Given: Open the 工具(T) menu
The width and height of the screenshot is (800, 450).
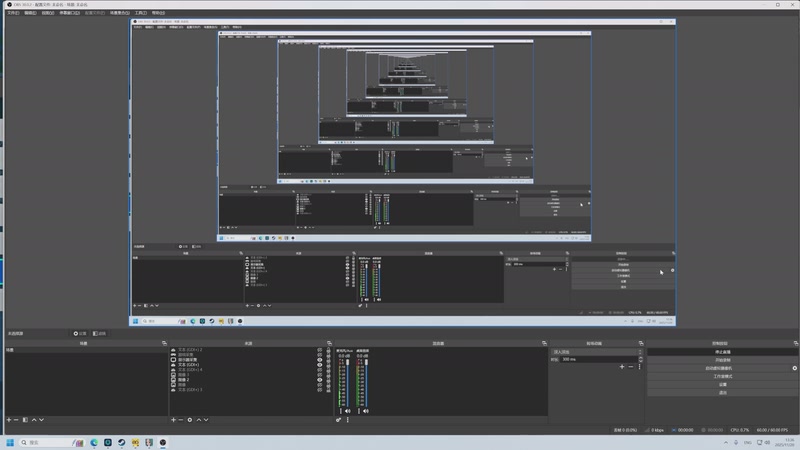Looking at the screenshot, I should [x=140, y=13].
